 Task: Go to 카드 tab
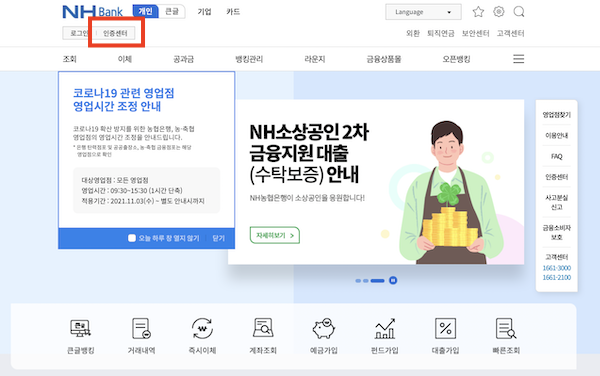coord(233,12)
